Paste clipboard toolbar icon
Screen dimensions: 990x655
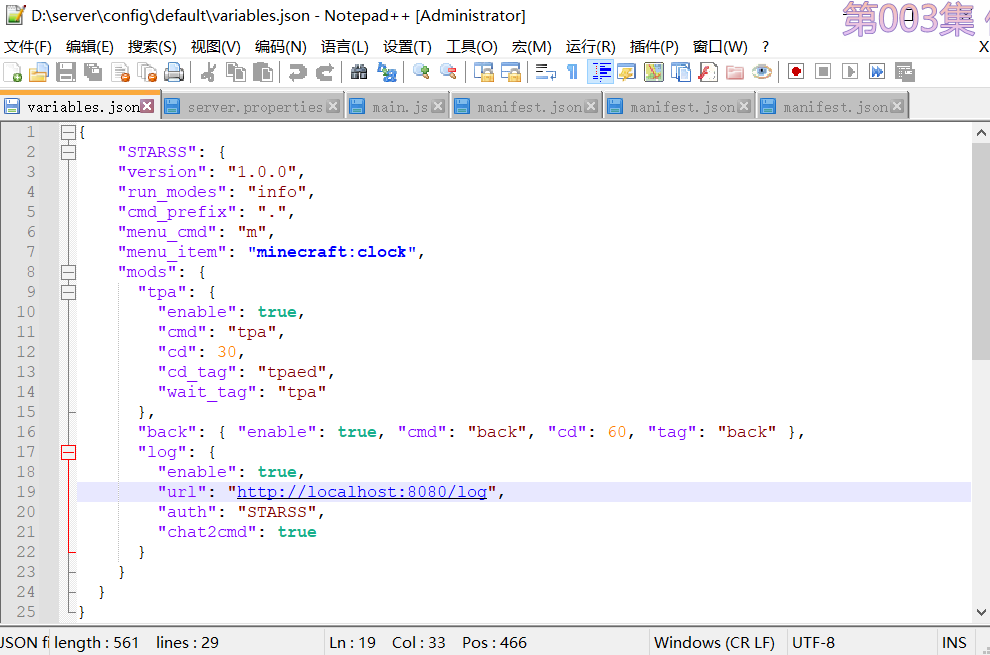(262, 73)
